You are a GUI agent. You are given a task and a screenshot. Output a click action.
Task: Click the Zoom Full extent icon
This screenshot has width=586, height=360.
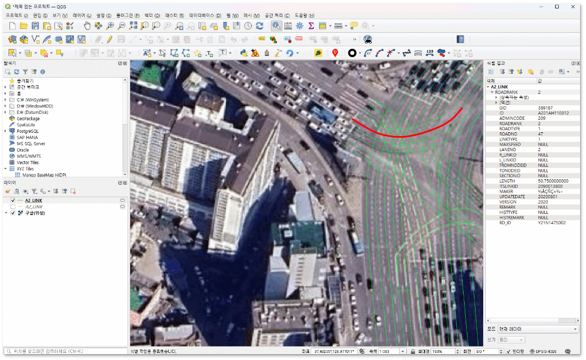pos(133,26)
